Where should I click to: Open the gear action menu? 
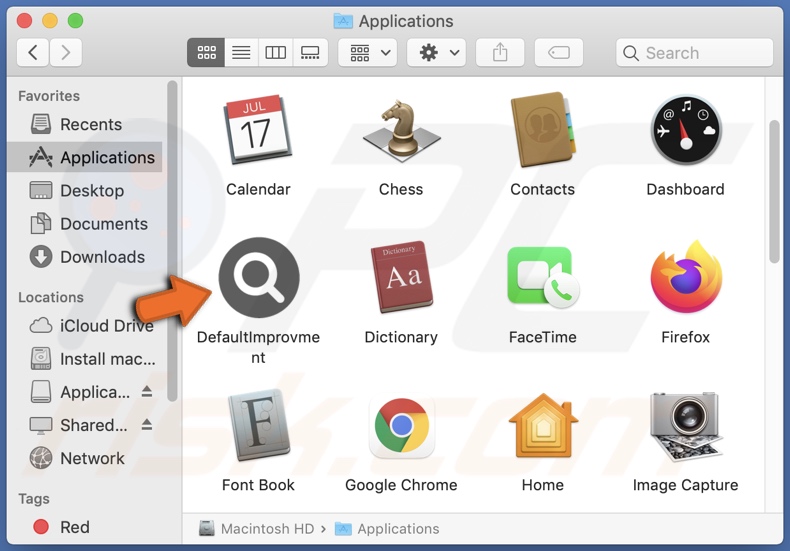pos(436,52)
